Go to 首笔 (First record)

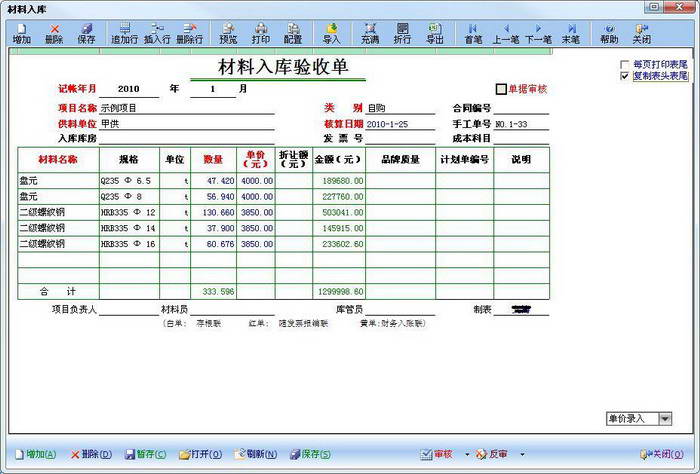coord(473,34)
